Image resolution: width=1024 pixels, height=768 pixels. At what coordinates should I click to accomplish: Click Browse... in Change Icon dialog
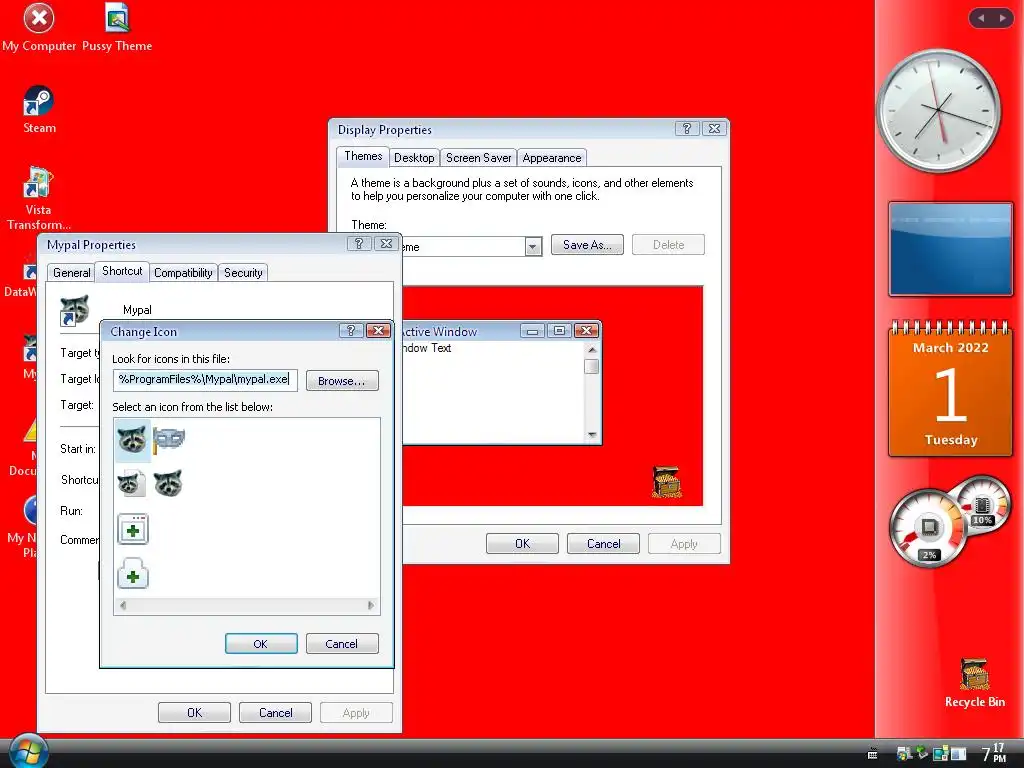pos(342,381)
